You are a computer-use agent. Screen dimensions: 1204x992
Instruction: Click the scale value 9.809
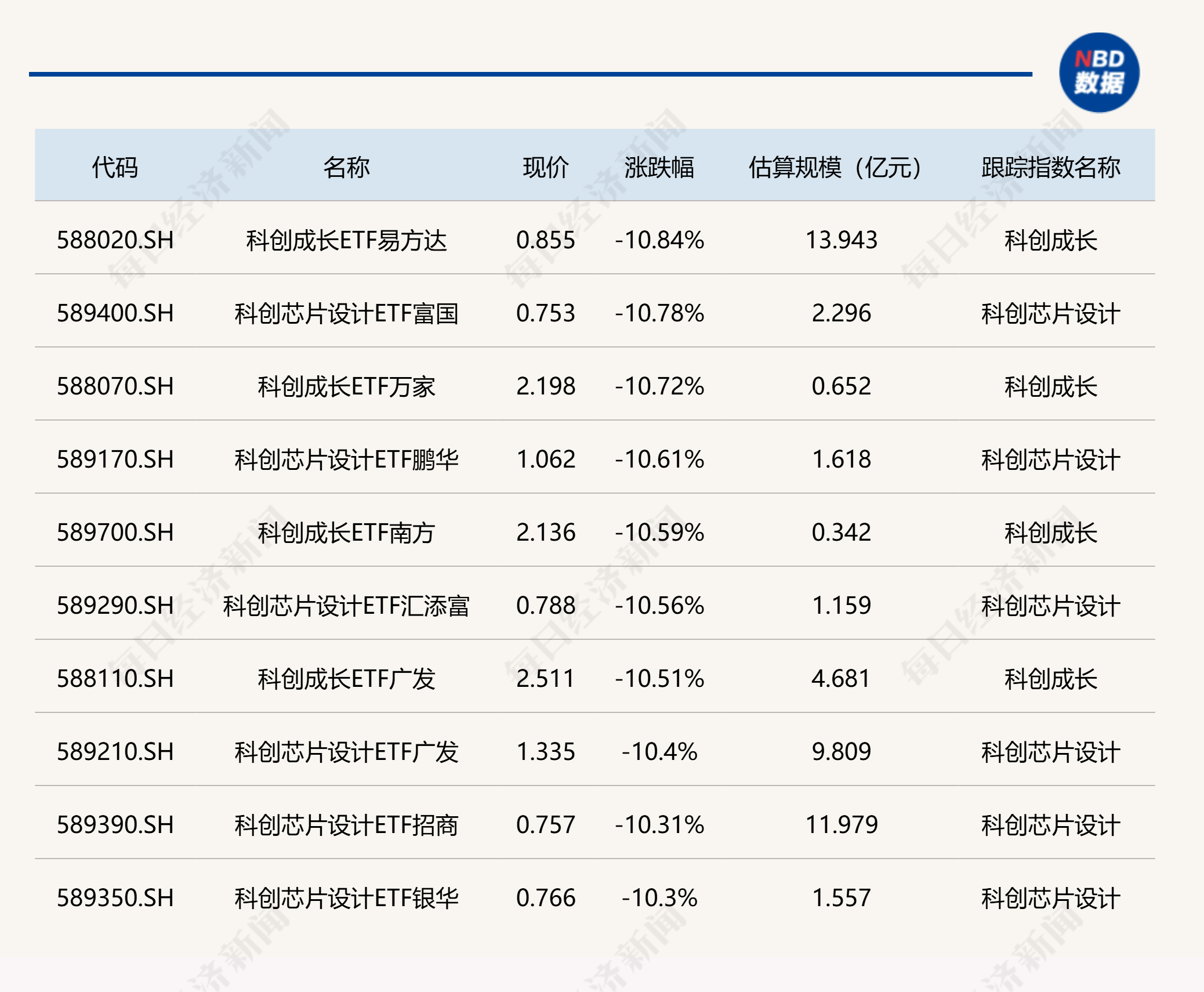click(x=842, y=752)
